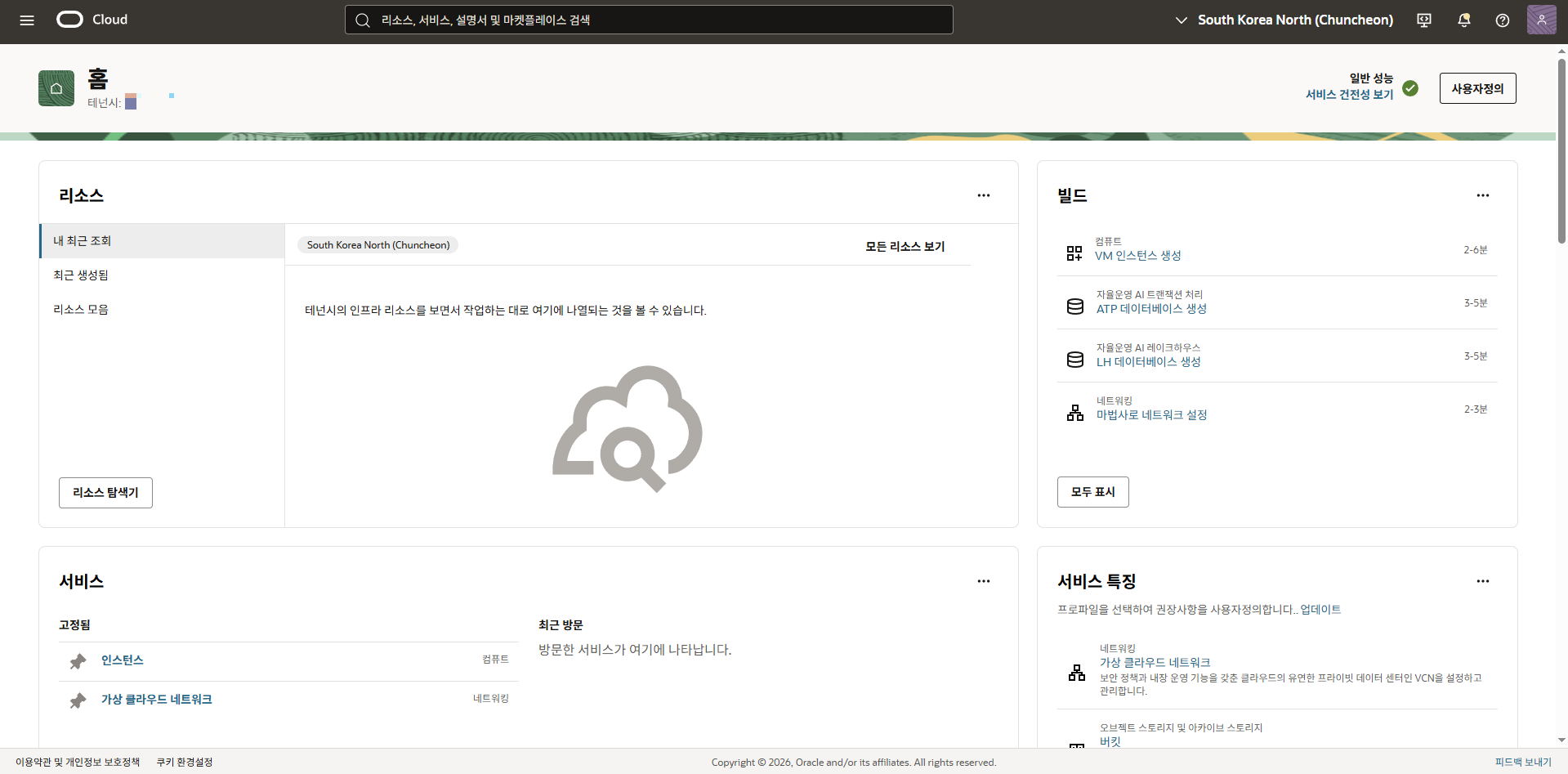
Task: Open the help question mark icon
Action: coord(1503,20)
